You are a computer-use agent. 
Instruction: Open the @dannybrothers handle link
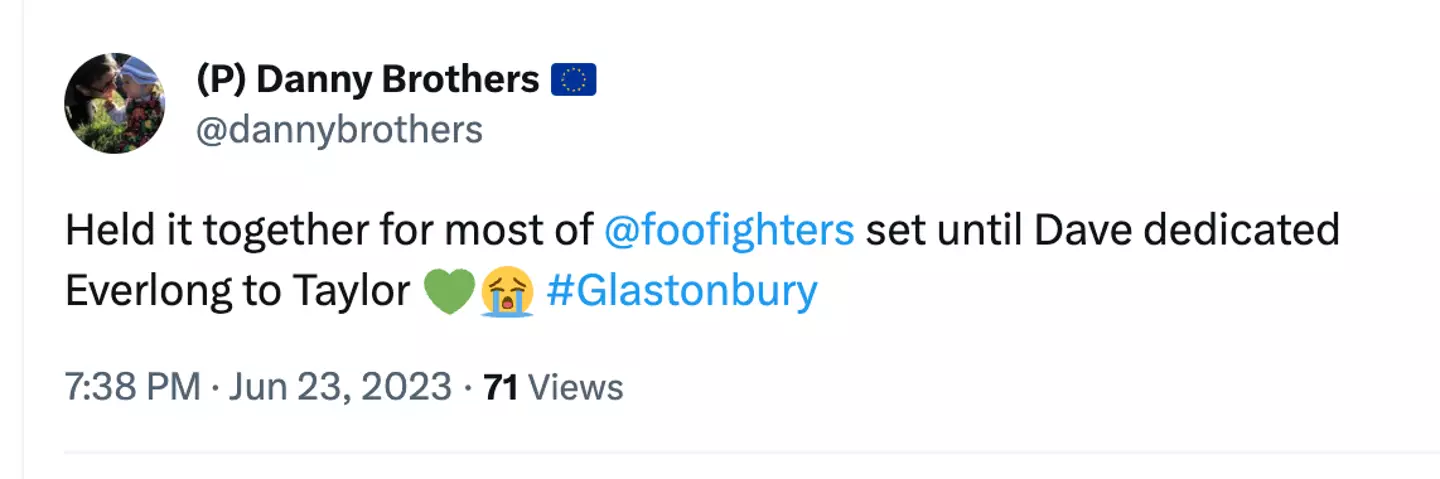tap(339, 129)
